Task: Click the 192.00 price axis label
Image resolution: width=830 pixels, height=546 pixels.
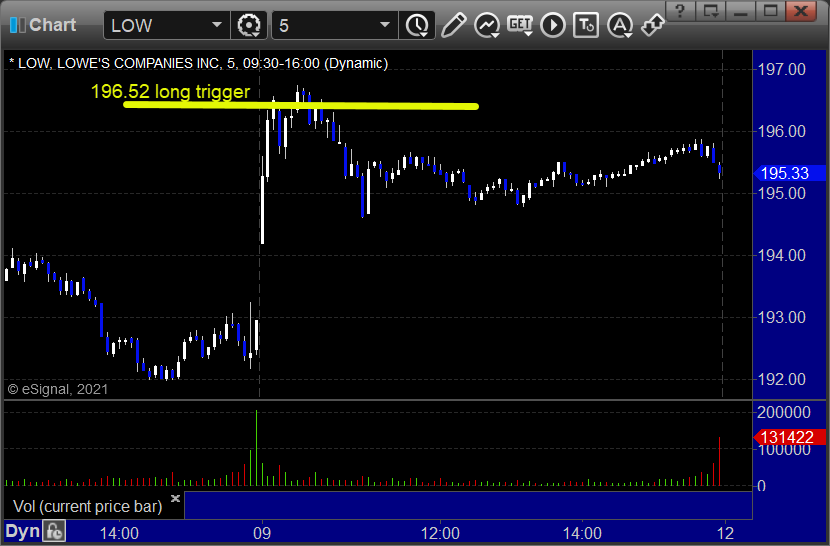Action: 782,379
